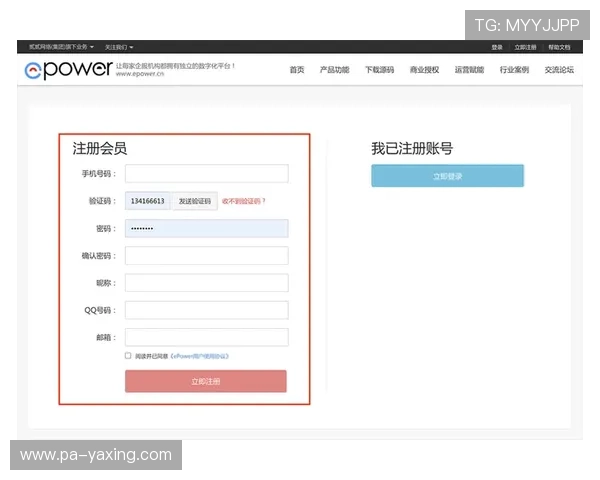The height and width of the screenshot is (480, 600).
Task: Open the 产品功能 navigation item
Action: pyautogui.click(x=334, y=70)
